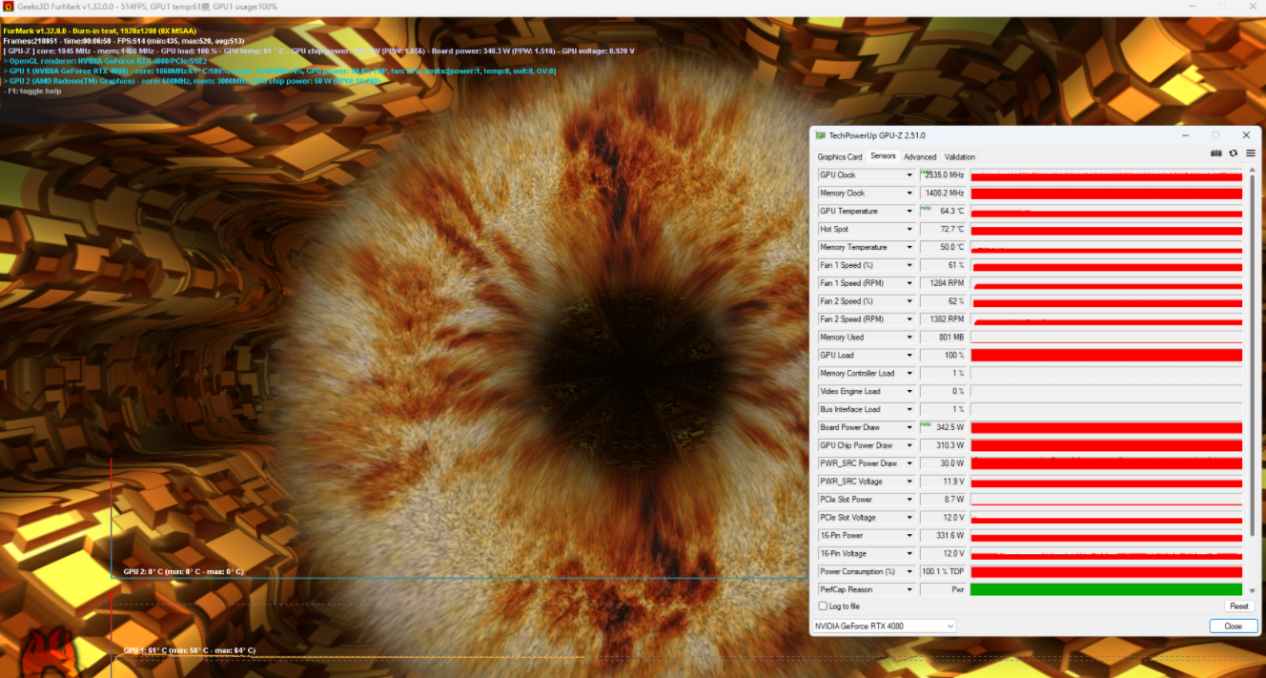This screenshot has width=1266, height=678.
Task: Go to the Validation tab
Action: click(959, 157)
